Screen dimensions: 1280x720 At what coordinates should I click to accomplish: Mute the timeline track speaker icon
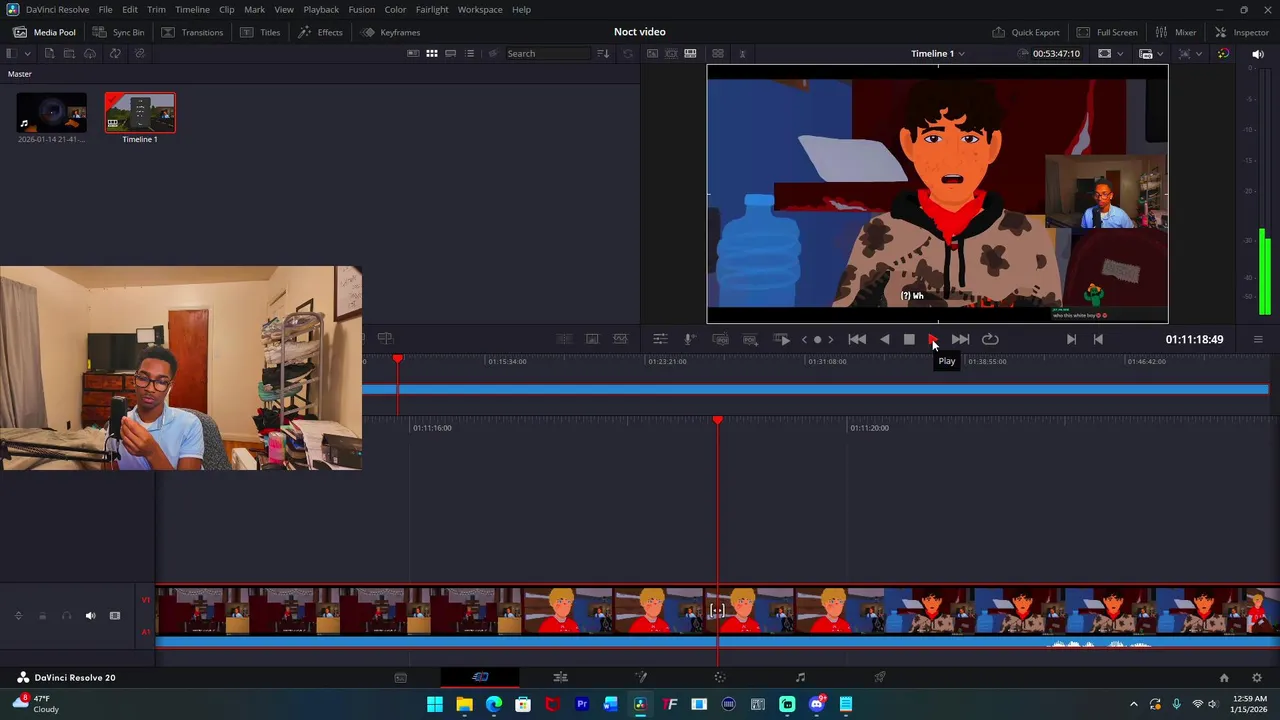pos(90,616)
